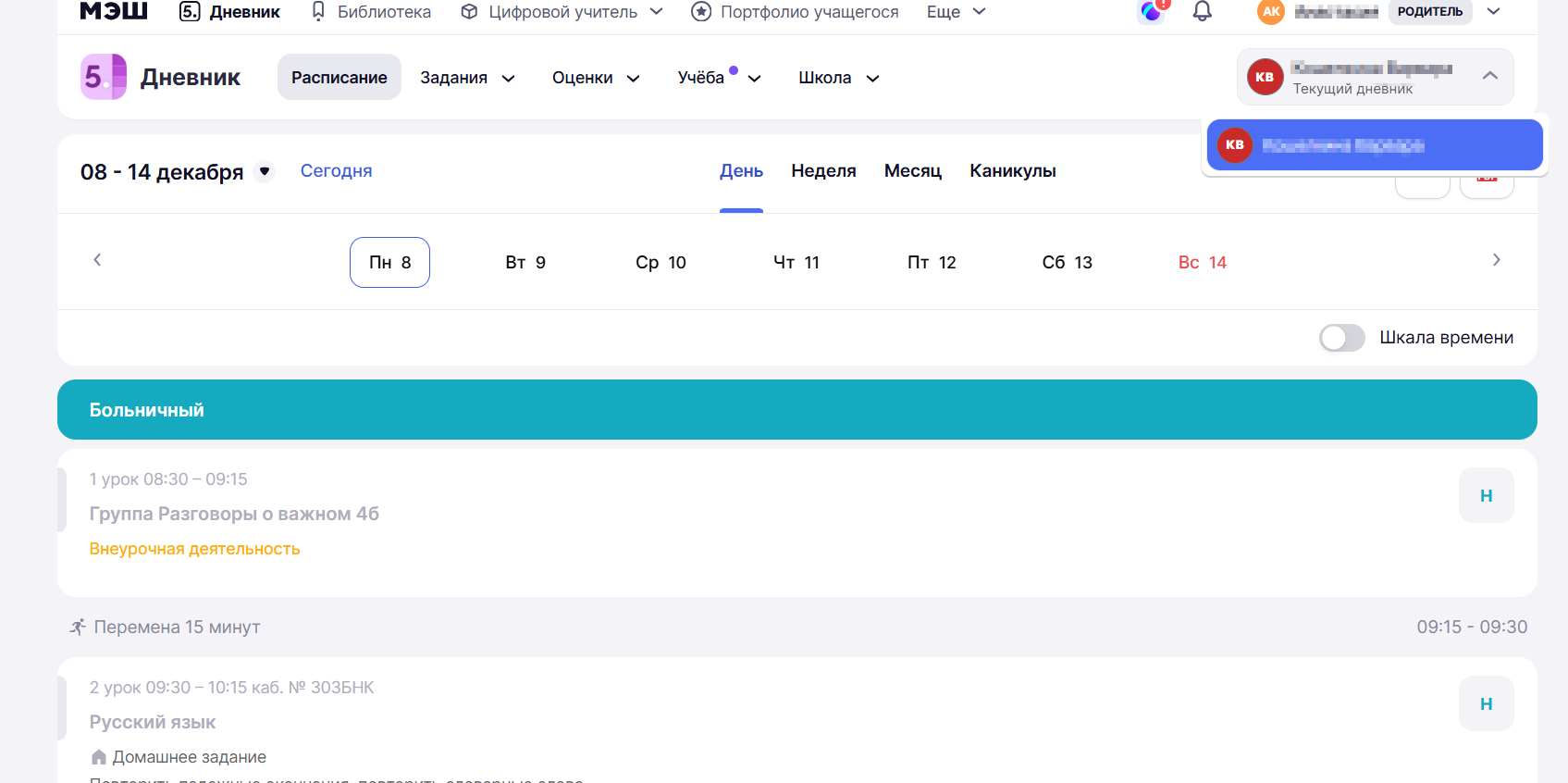Open the colorful assistant icon with the alert badge

(1152, 10)
